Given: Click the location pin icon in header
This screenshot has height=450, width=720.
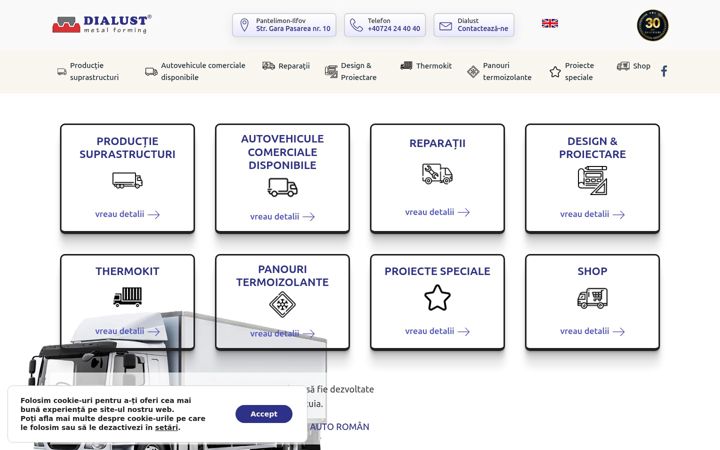Looking at the screenshot, I should click(244, 24).
